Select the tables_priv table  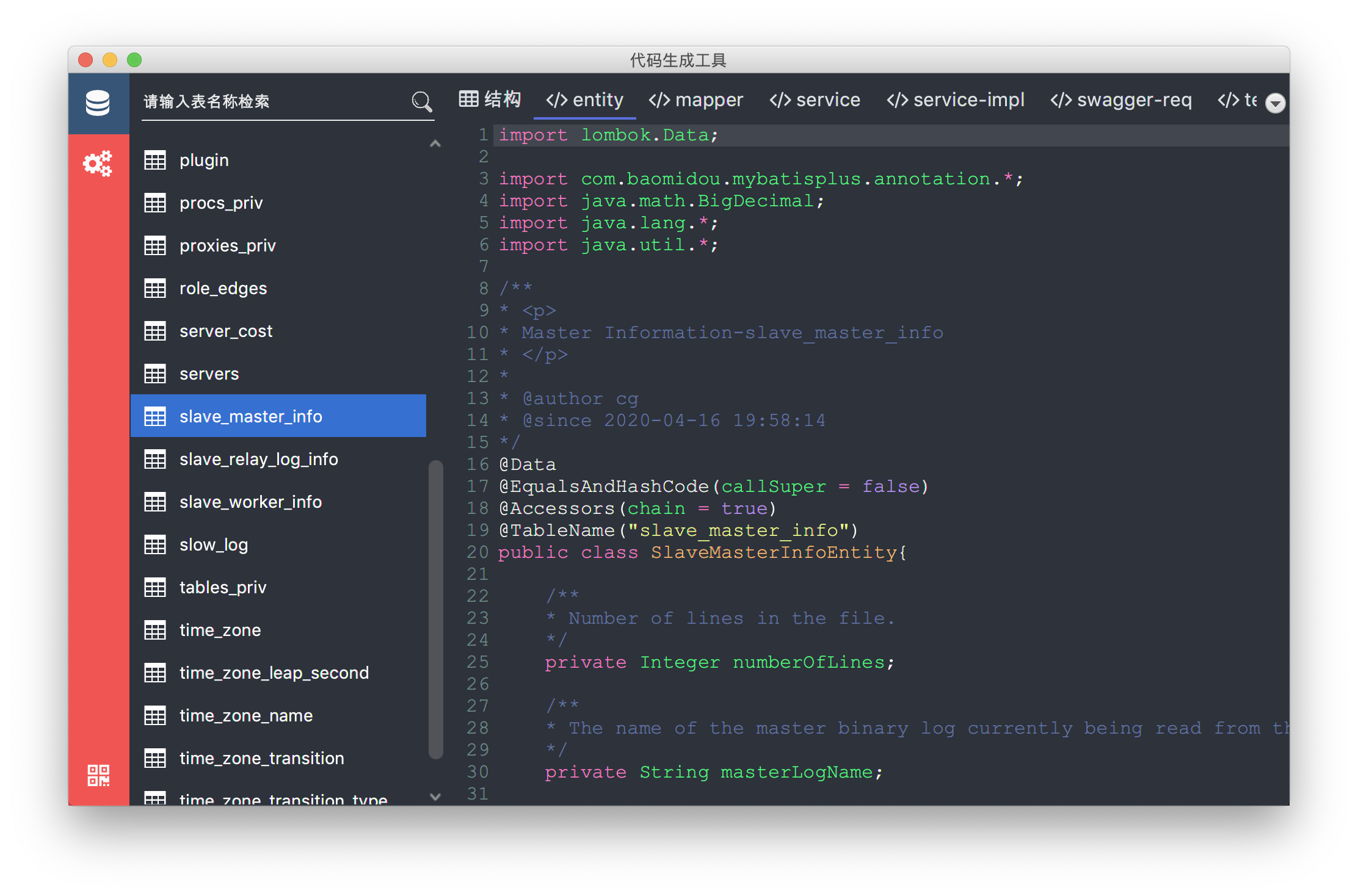coord(223,587)
